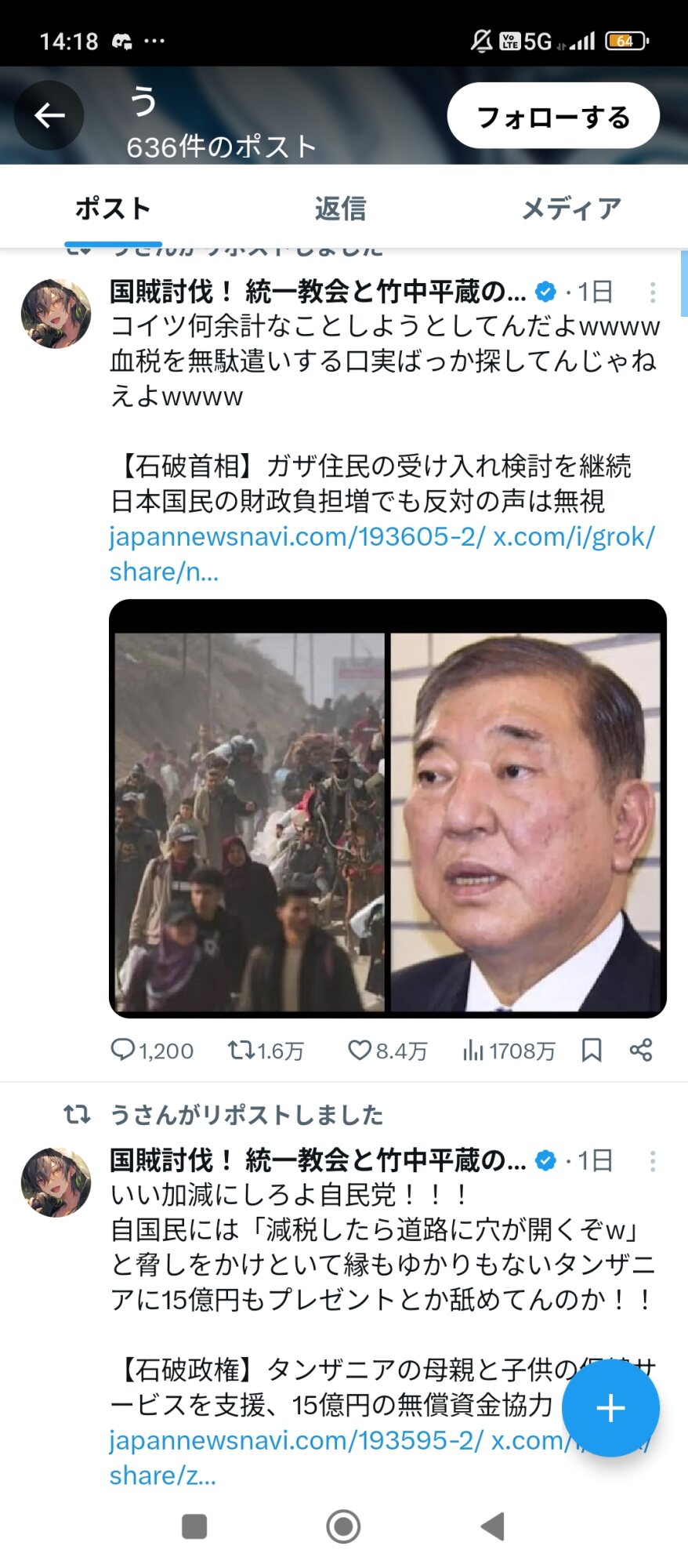Switch to the 返信 tab
Image resolution: width=688 pixels, height=1568 pixels.
point(340,209)
